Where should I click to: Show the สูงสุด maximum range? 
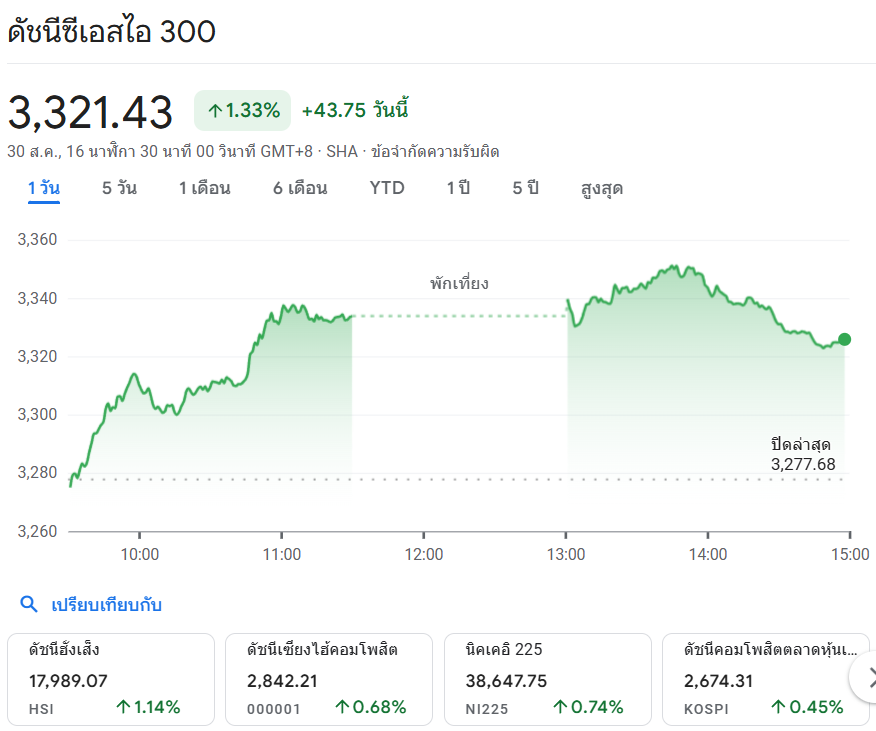pos(602,188)
